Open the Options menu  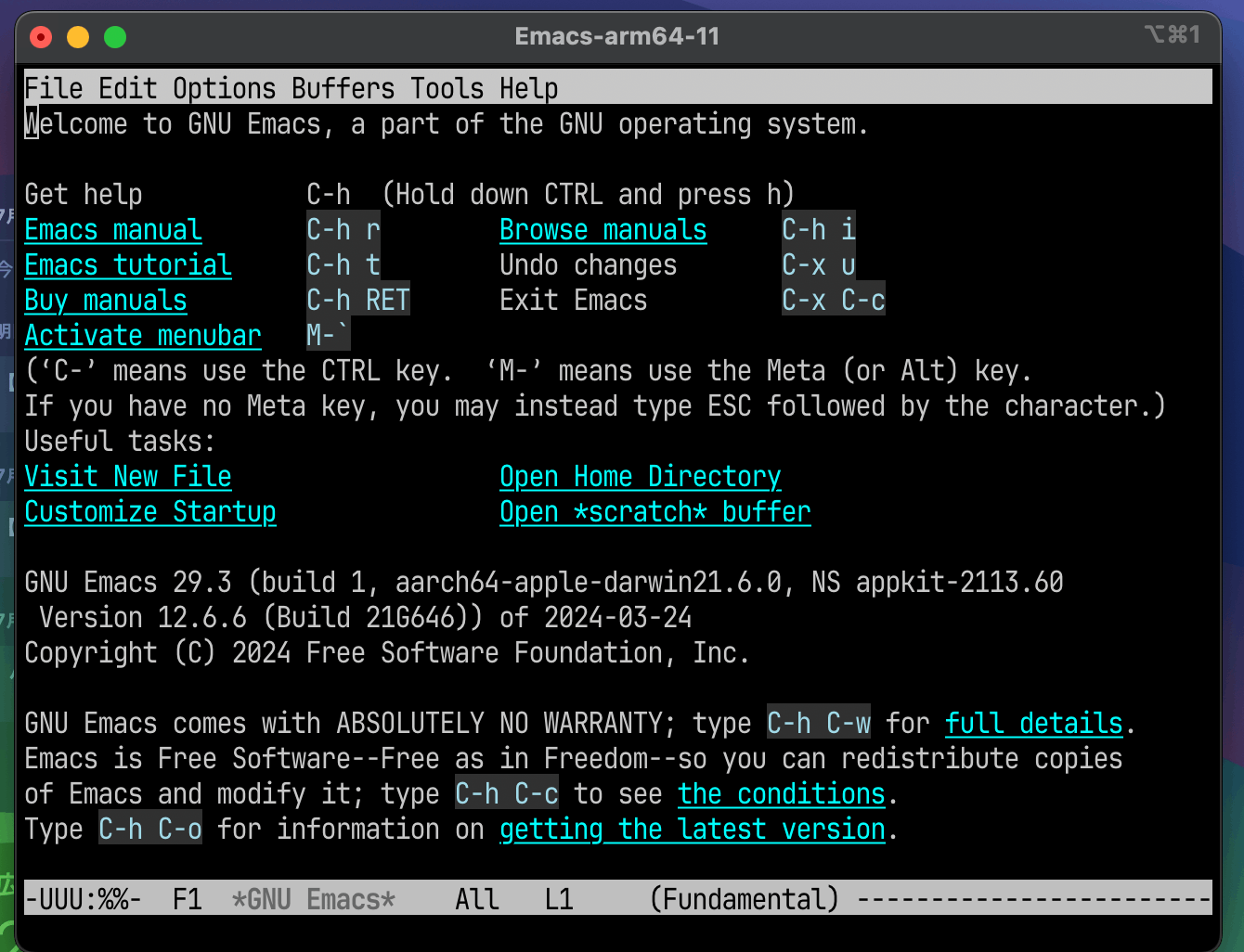point(225,88)
